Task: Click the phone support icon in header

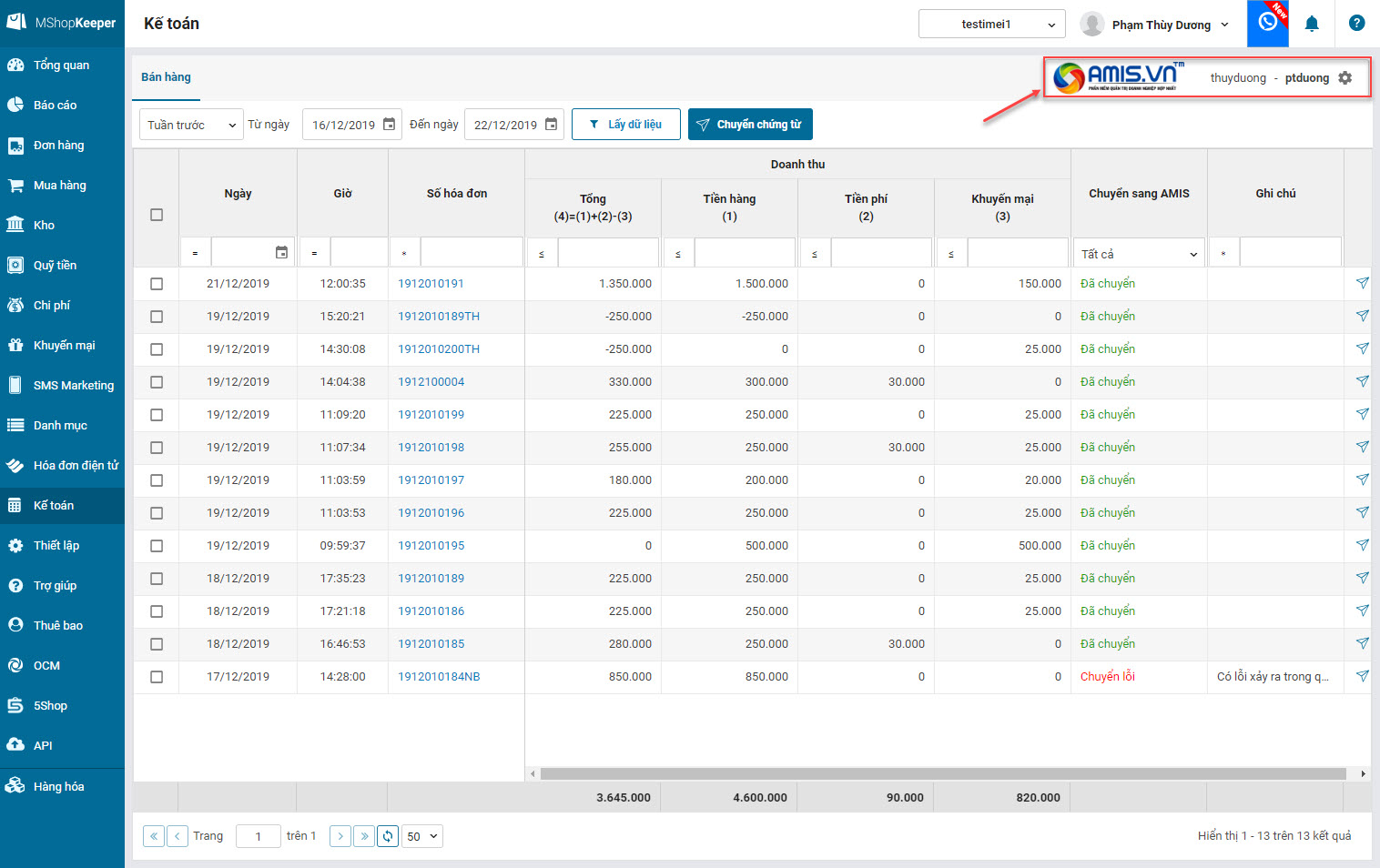Action: 1267,23
